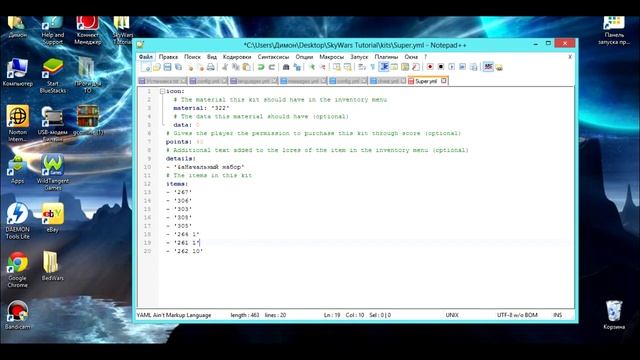Viewport: 640px width, 360px height.
Task: Start macro recording with red dot icon
Action: (x=430, y=67)
